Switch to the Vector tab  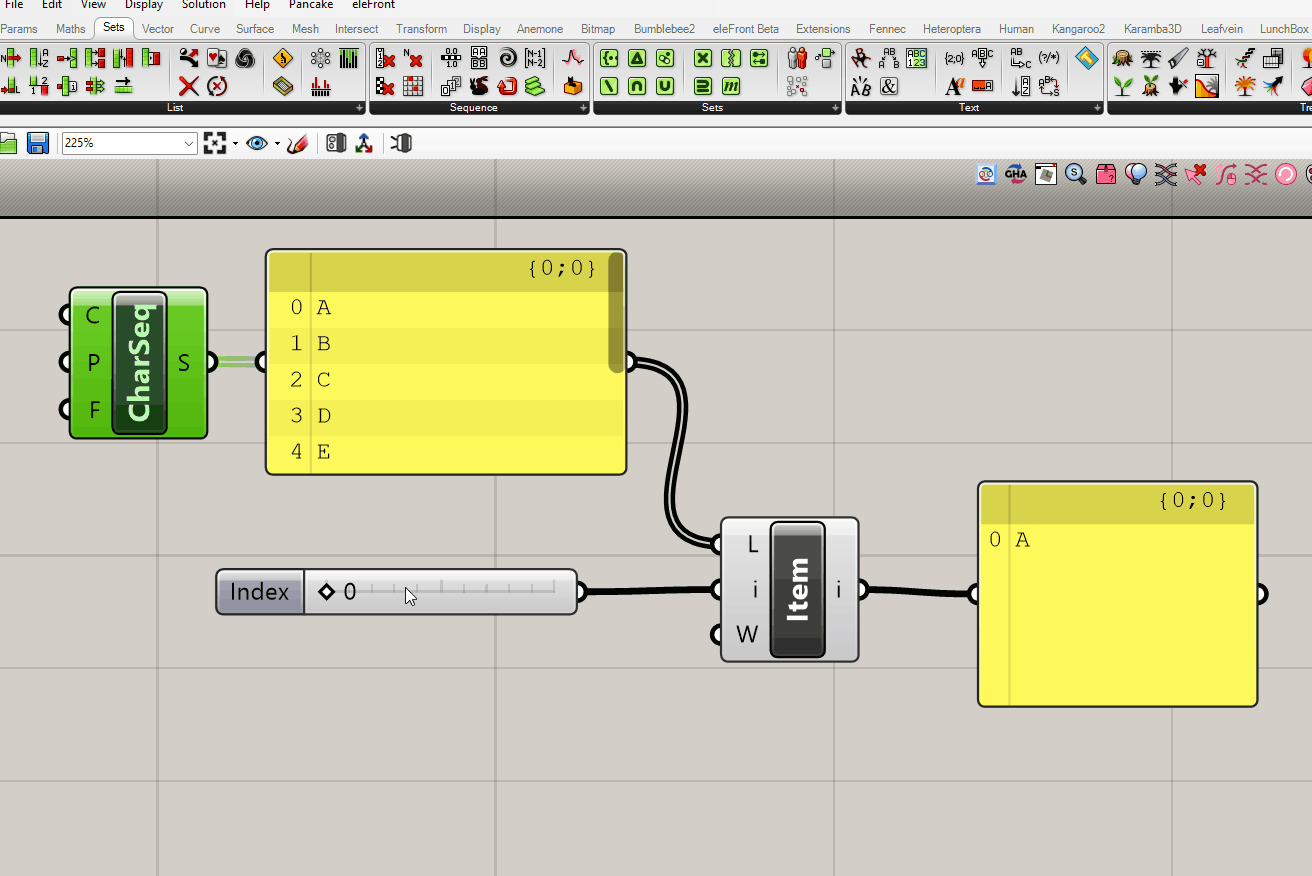click(158, 29)
